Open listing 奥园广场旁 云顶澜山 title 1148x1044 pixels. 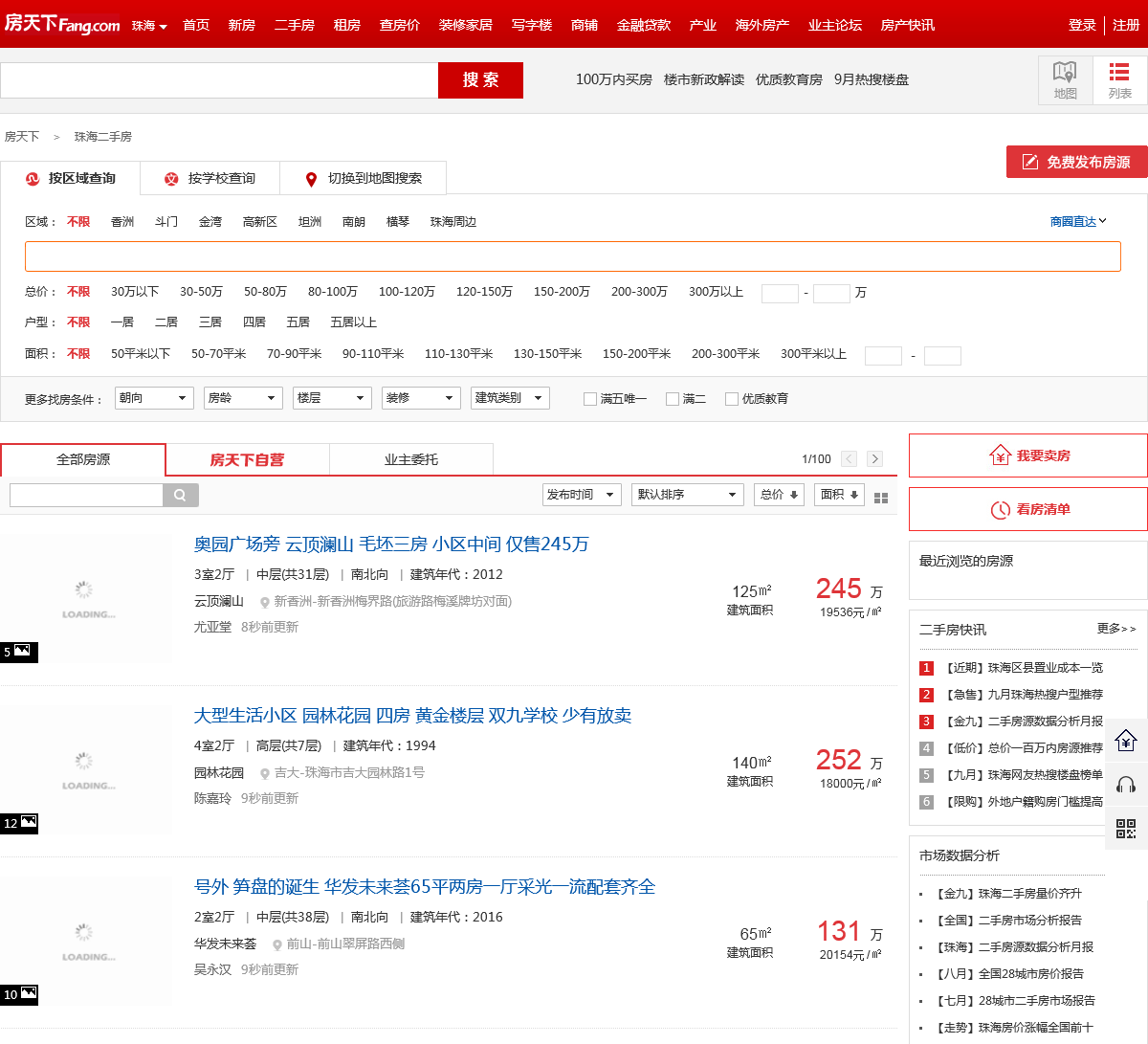391,544
